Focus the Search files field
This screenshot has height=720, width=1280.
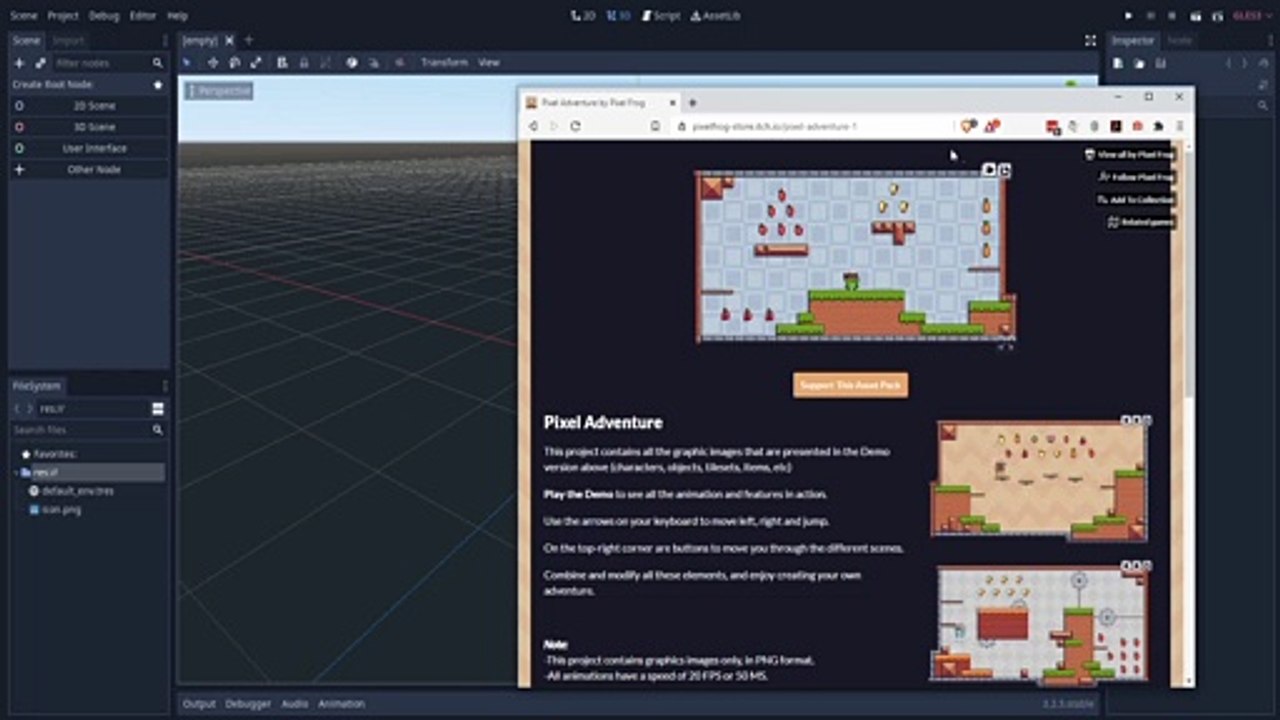88,430
